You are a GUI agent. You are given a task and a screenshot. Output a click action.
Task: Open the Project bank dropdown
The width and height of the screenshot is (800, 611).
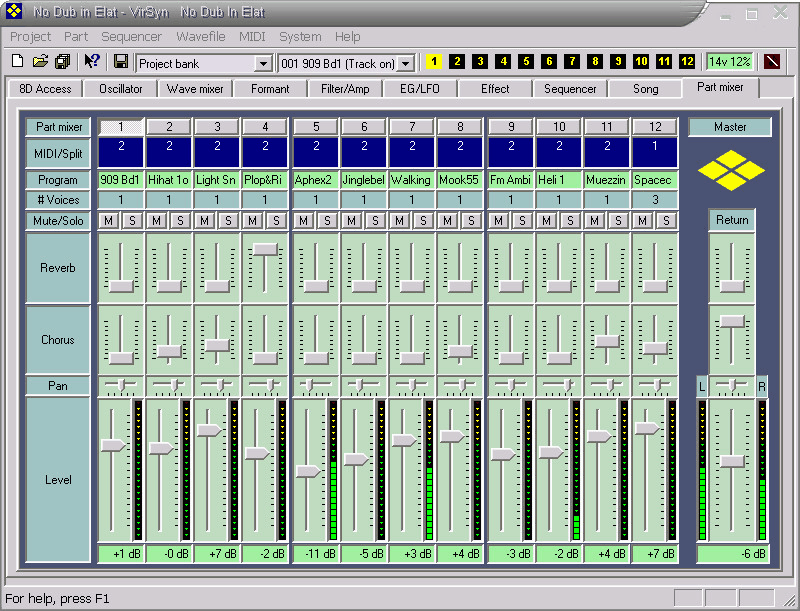click(x=263, y=64)
